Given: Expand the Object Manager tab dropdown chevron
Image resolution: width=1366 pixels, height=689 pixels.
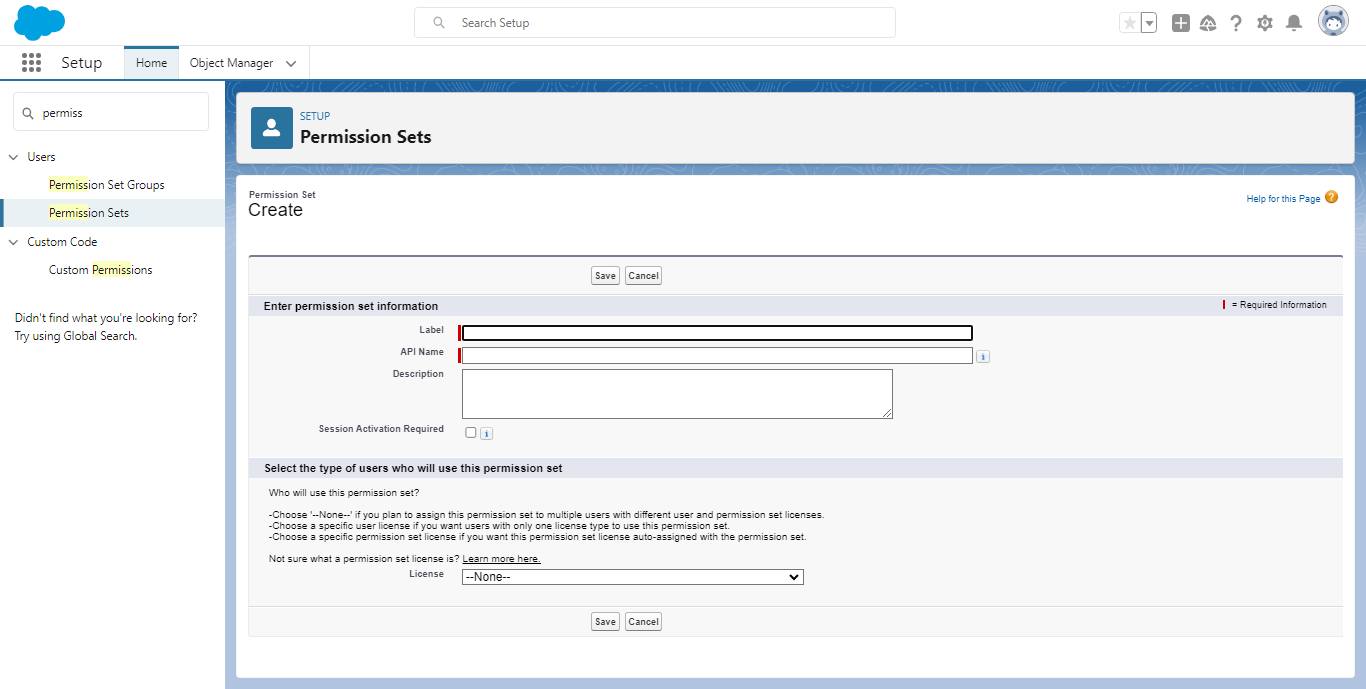Looking at the screenshot, I should (x=291, y=63).
